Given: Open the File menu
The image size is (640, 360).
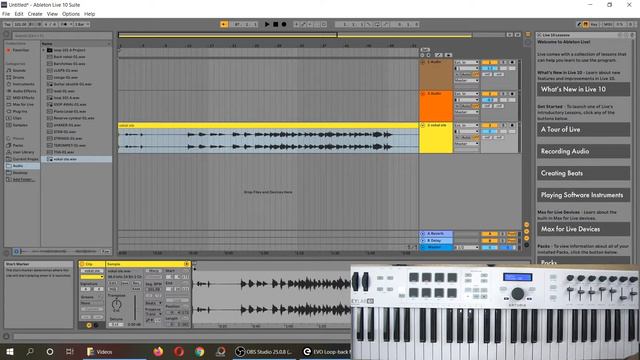Looking at the screenshot, I should point(6,14).
